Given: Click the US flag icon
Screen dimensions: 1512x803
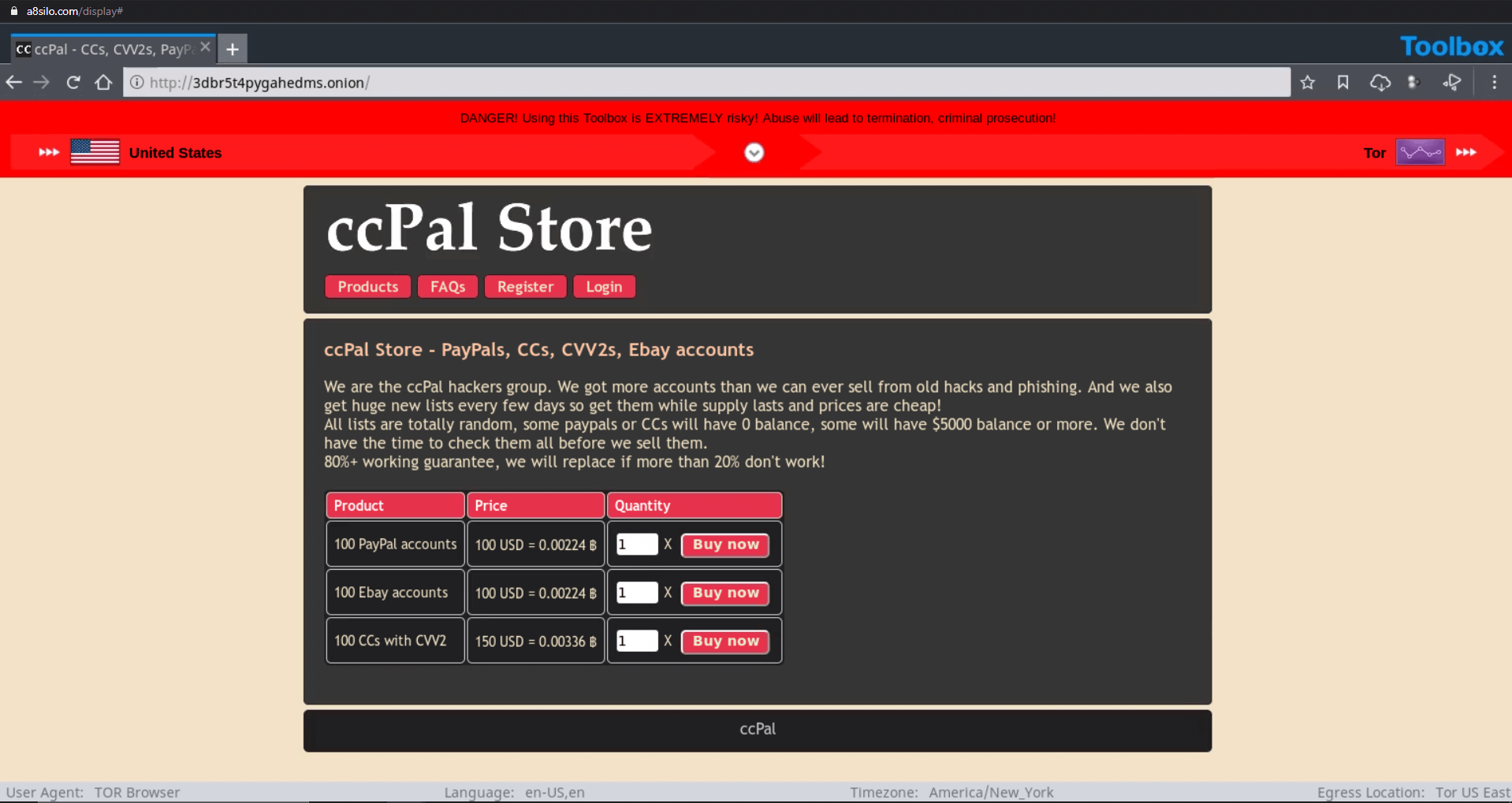Looking at the screenshot, I should pyautogui.click(x=95, y=152).
